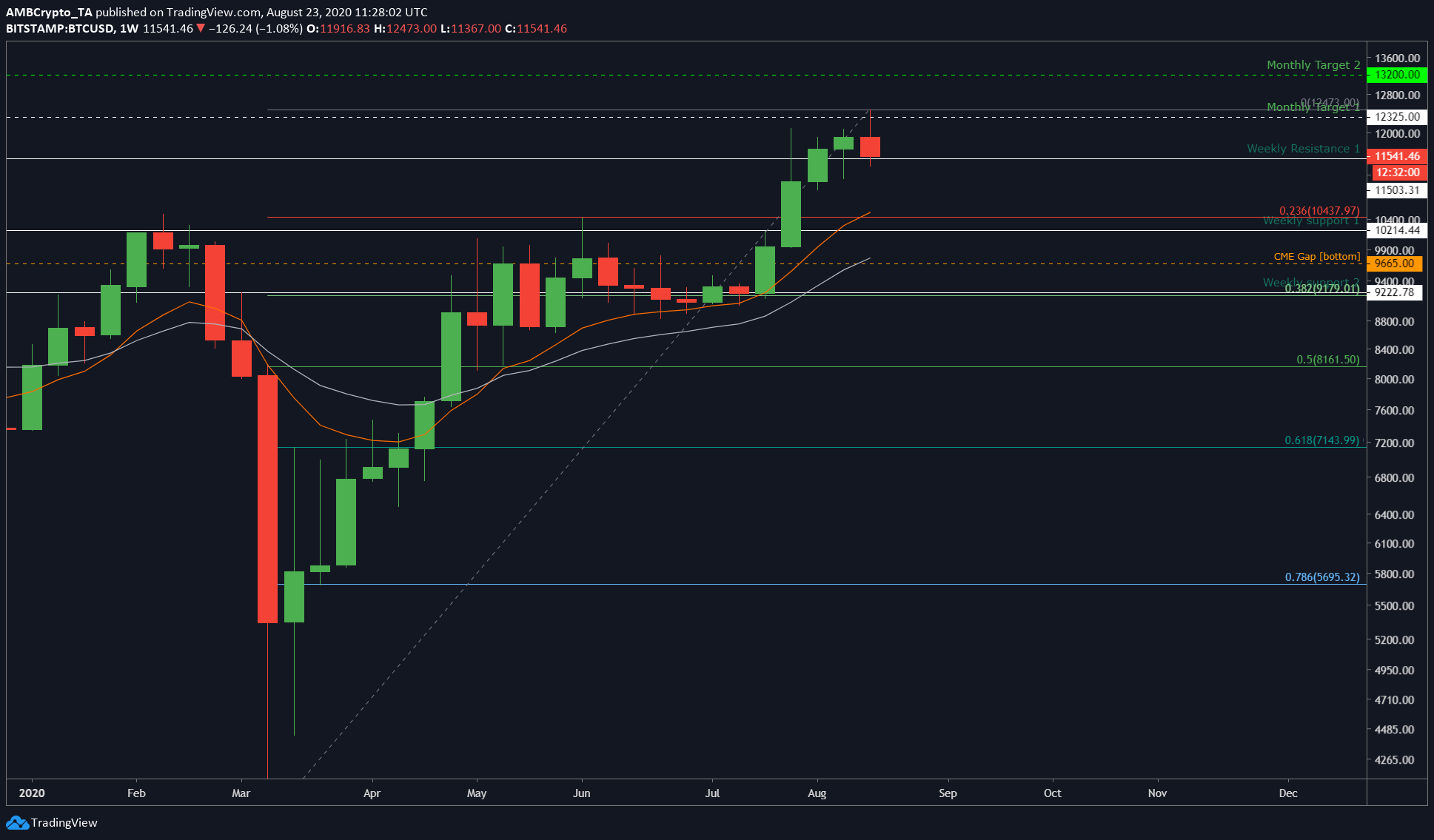Click the 0.786(5695.32) Fibonacci level label
1434x840 pixels.
click(x=1321, y=577)
